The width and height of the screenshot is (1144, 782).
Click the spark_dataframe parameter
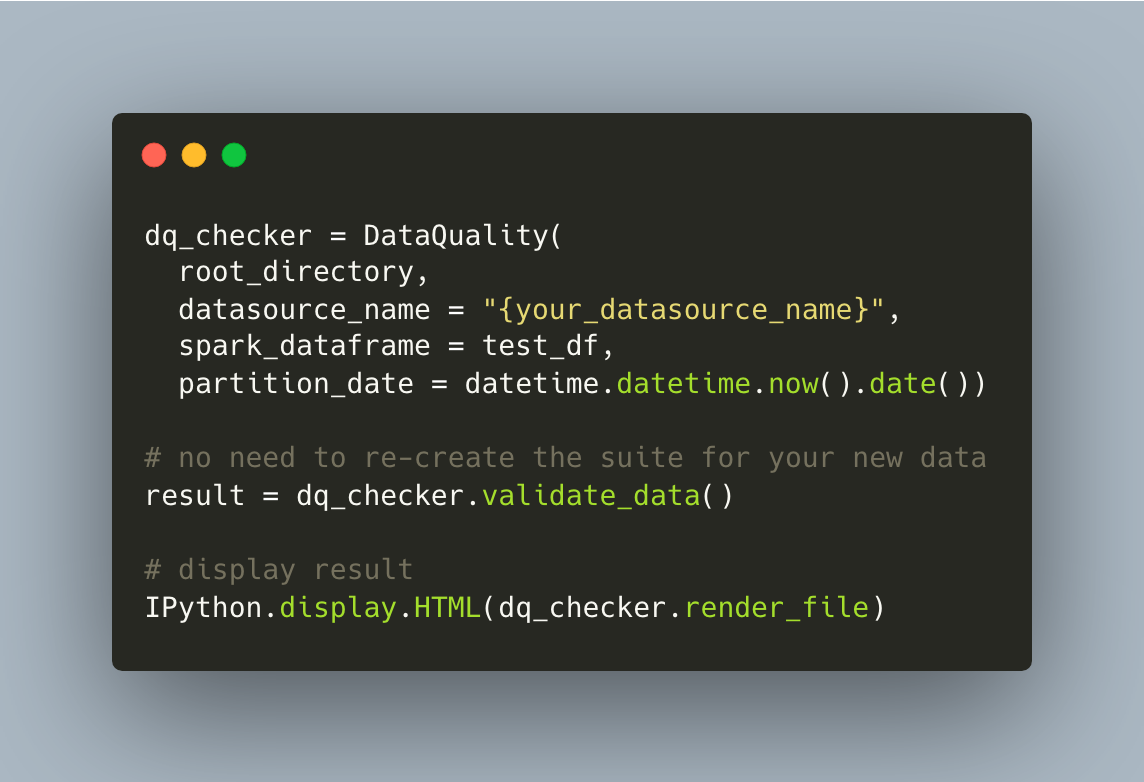pos(304,347)
